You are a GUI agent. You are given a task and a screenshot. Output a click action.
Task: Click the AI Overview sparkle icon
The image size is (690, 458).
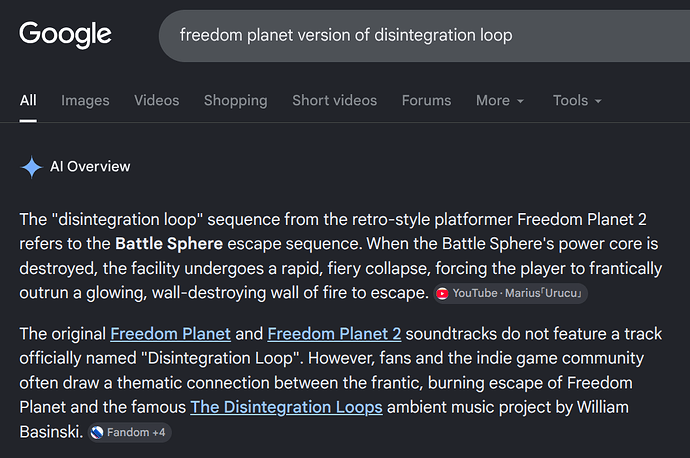pyautogui.click(x=31, y=167)
